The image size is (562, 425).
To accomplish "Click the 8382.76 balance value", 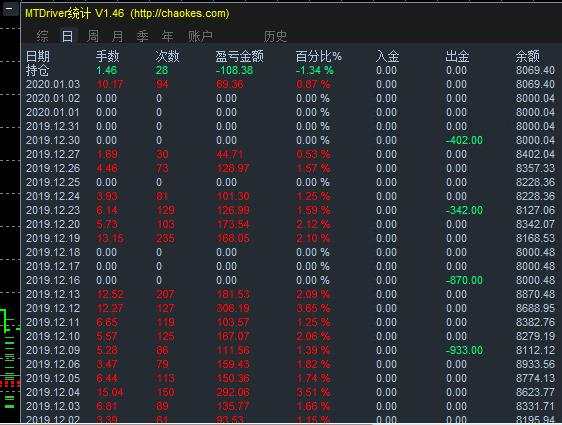I will click(535, 322).
